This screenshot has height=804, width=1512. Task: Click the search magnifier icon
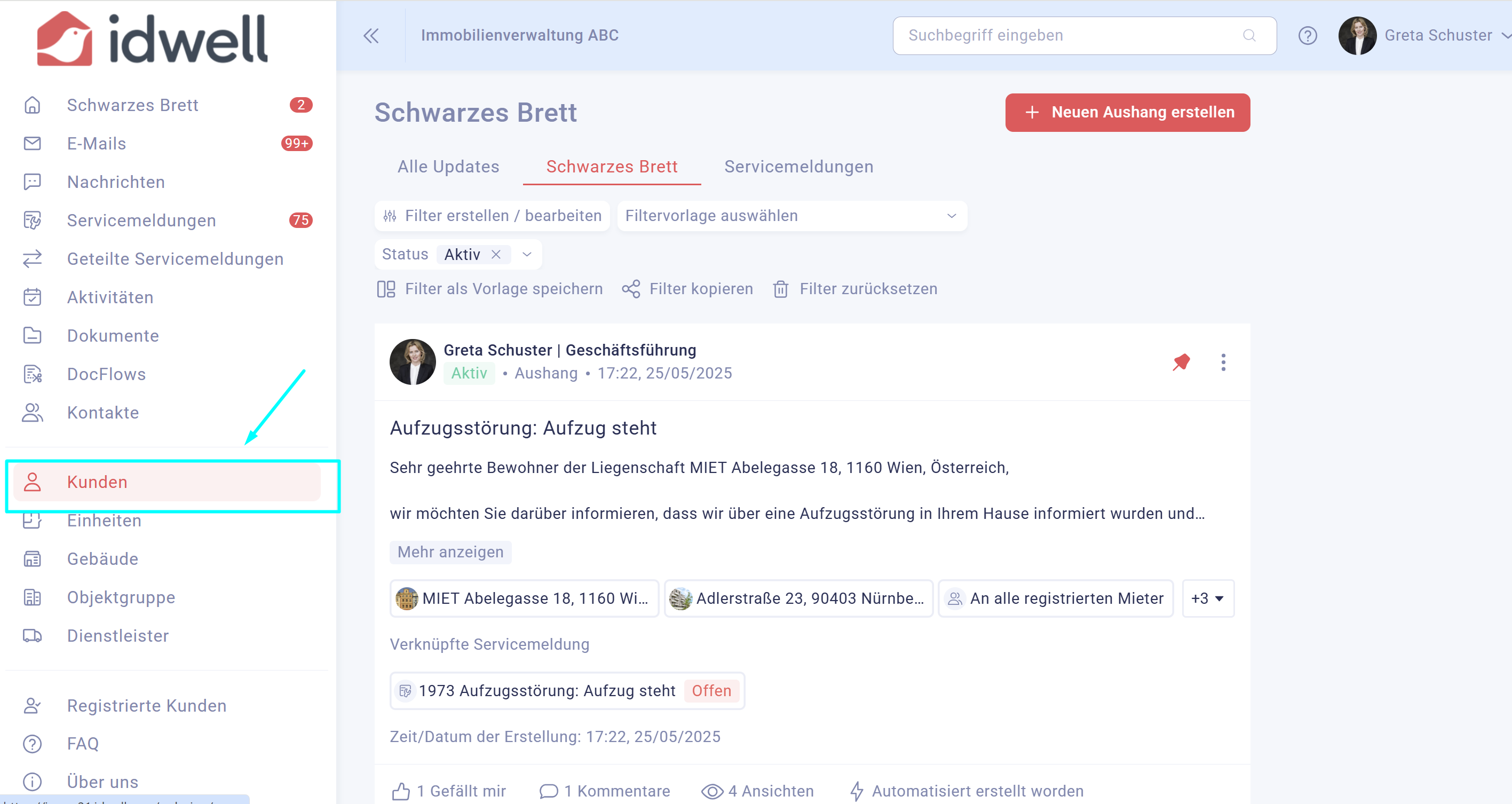[1249, 36]
